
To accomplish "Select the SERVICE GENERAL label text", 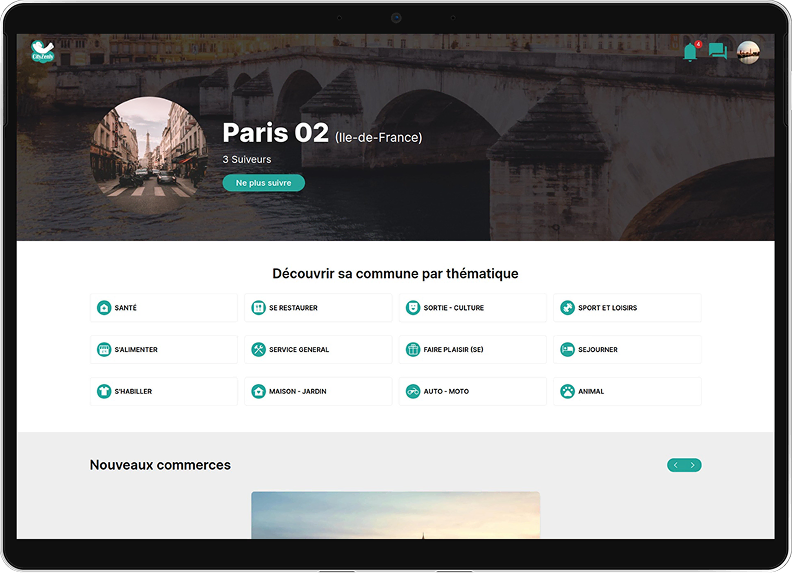I will (299, 350).
